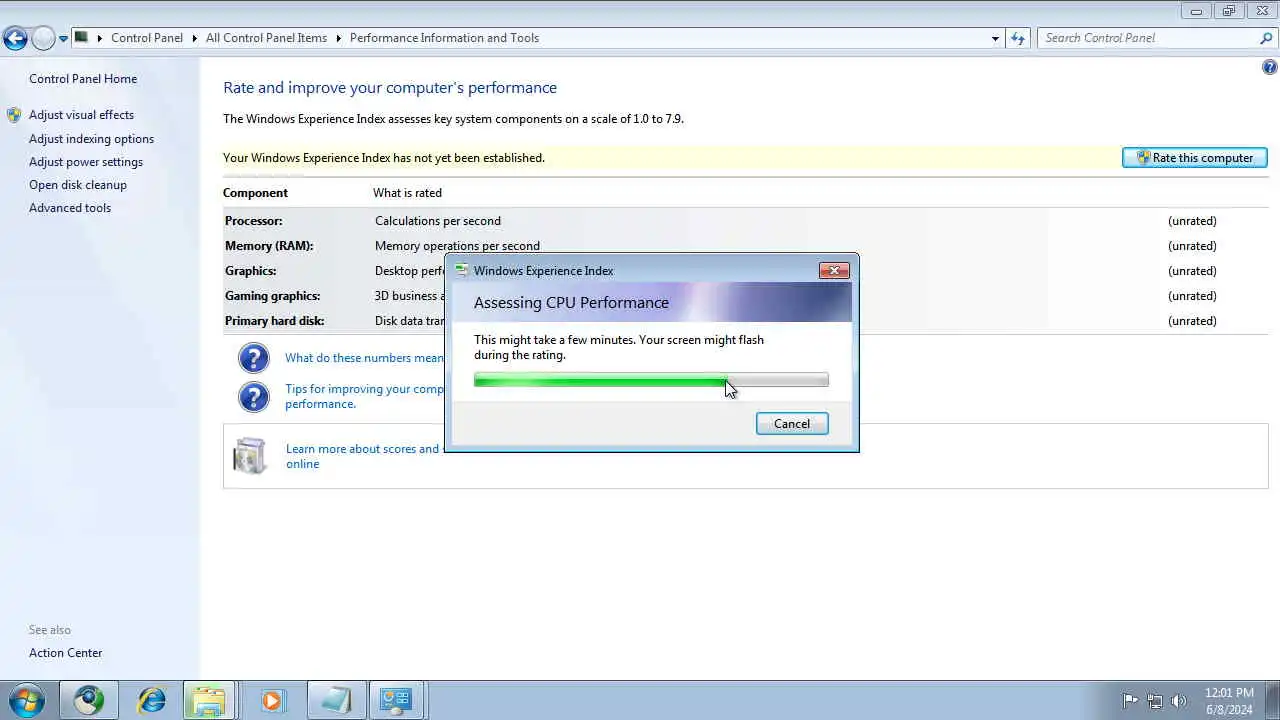Open the recent pages dropdown arrow
The width and height of the screenshot is (1280, 720).
(63, 39)
